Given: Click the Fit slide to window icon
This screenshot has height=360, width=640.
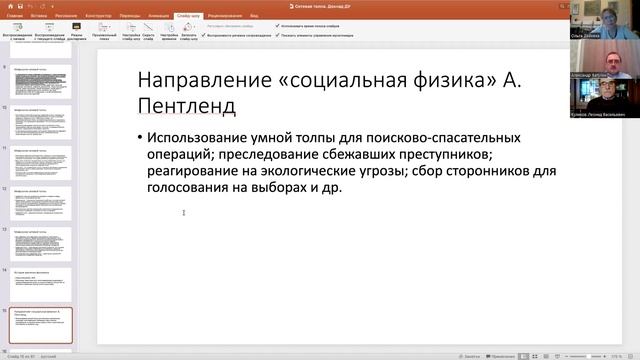Looking at the screenshot, I should pyautogui.click(x=631, y=356).
